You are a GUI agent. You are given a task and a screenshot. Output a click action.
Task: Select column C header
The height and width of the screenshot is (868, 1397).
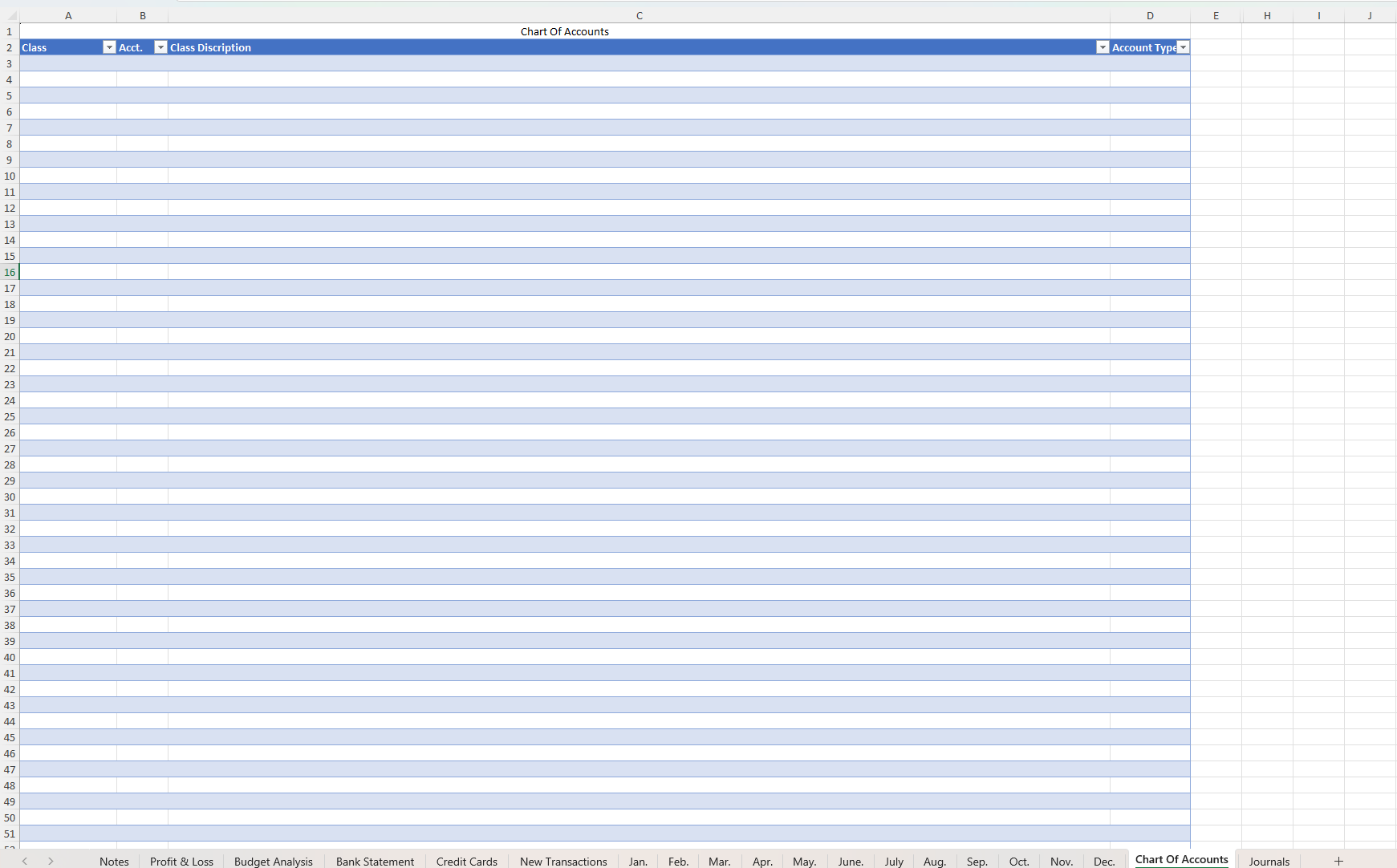[639, 15]
